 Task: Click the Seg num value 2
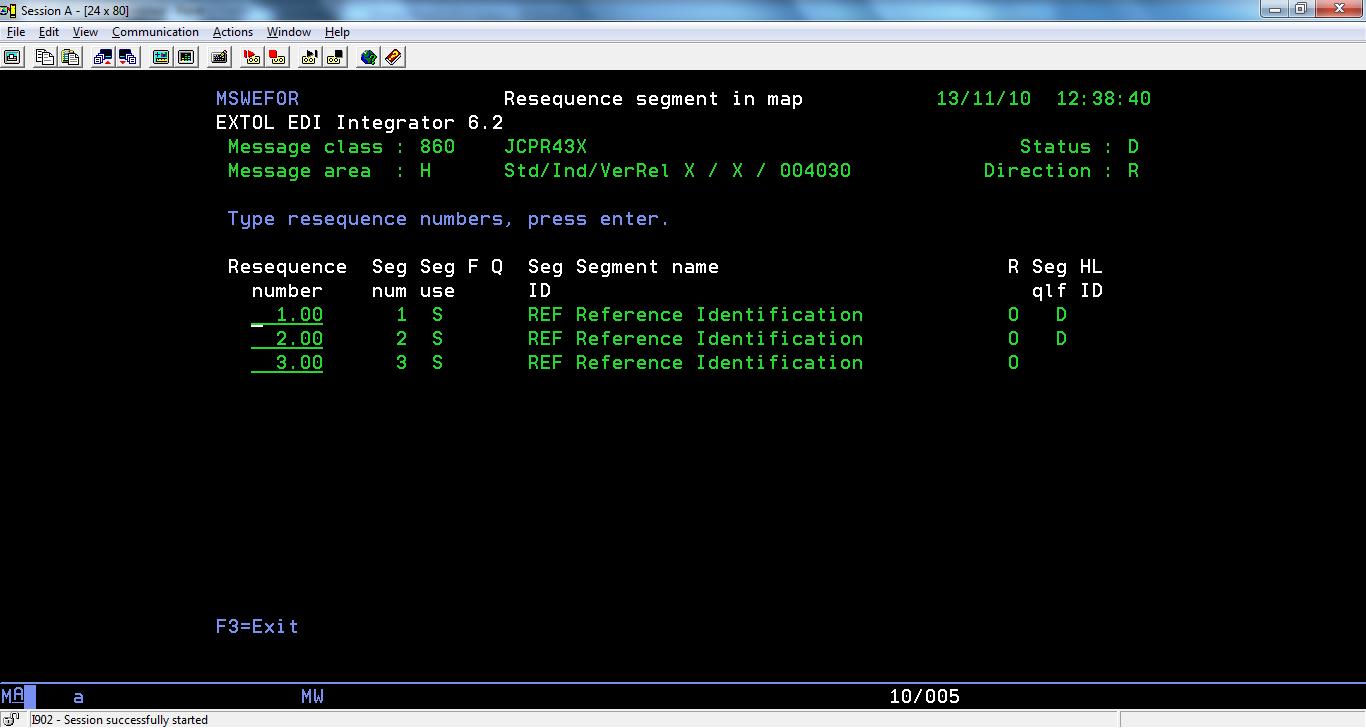pos(401,339)
